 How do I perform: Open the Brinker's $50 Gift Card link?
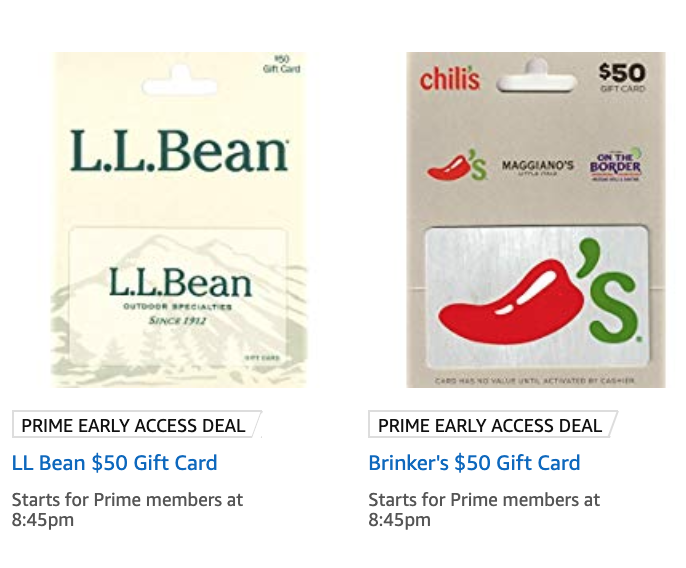[474, 463]
